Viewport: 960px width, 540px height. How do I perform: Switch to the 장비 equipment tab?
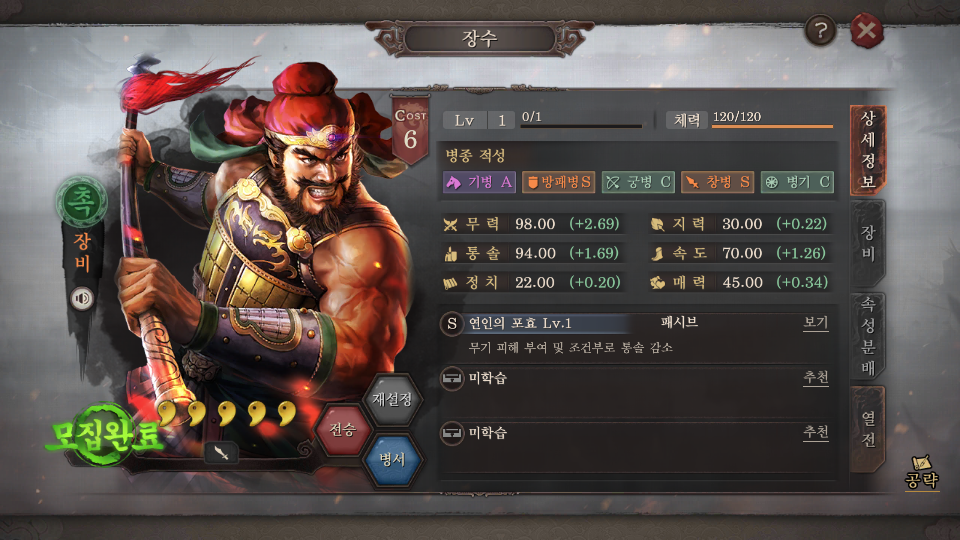point(868,243)
